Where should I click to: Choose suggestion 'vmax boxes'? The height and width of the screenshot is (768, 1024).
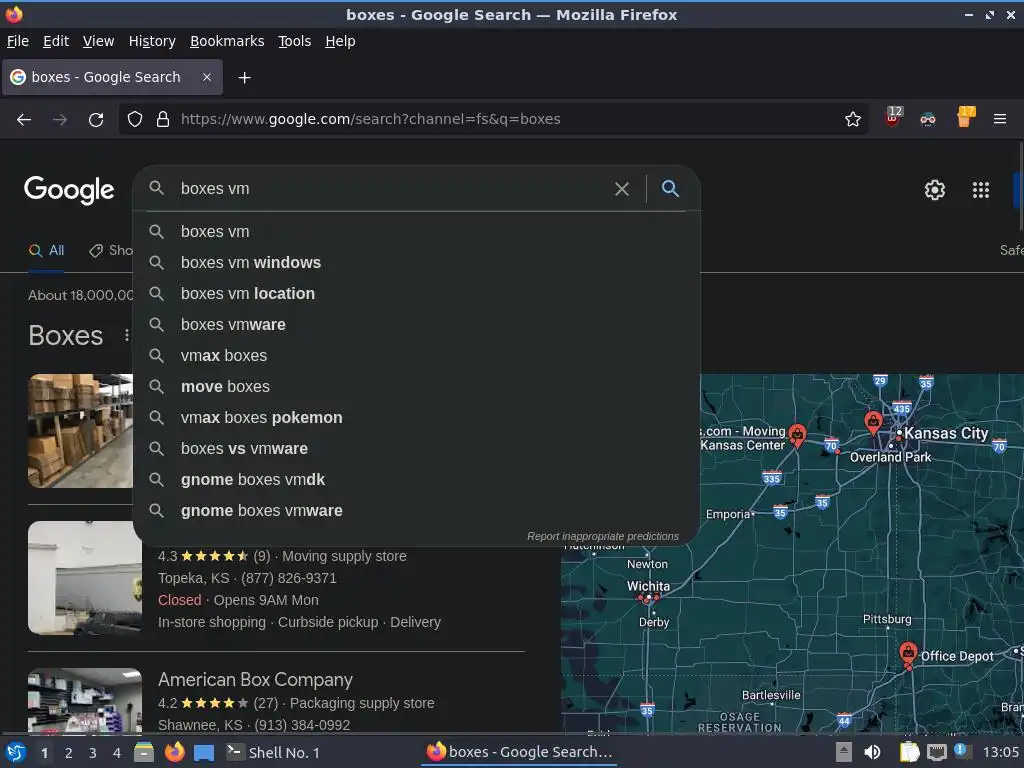(x=416, y=356)
